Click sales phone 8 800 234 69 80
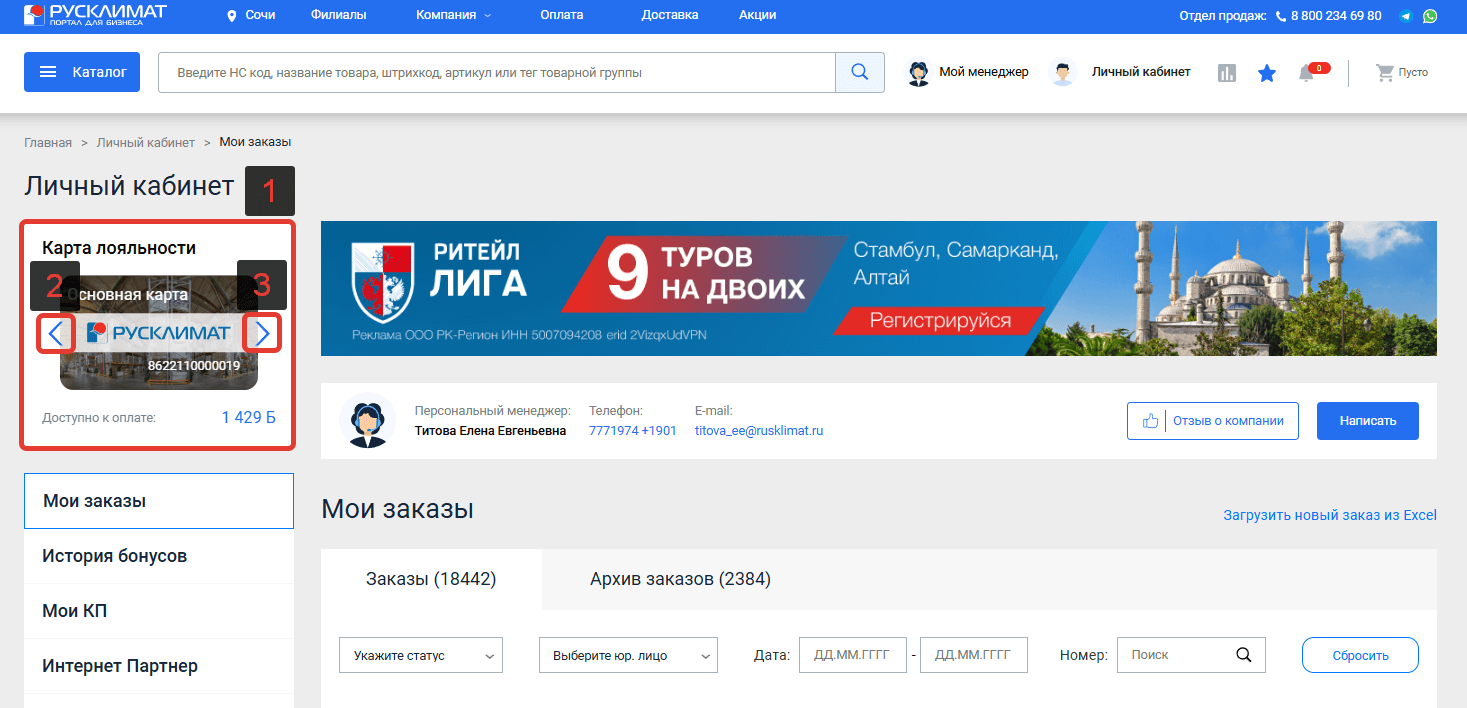The height and width of the screenshot is (708, 1467). (1336, 16)
